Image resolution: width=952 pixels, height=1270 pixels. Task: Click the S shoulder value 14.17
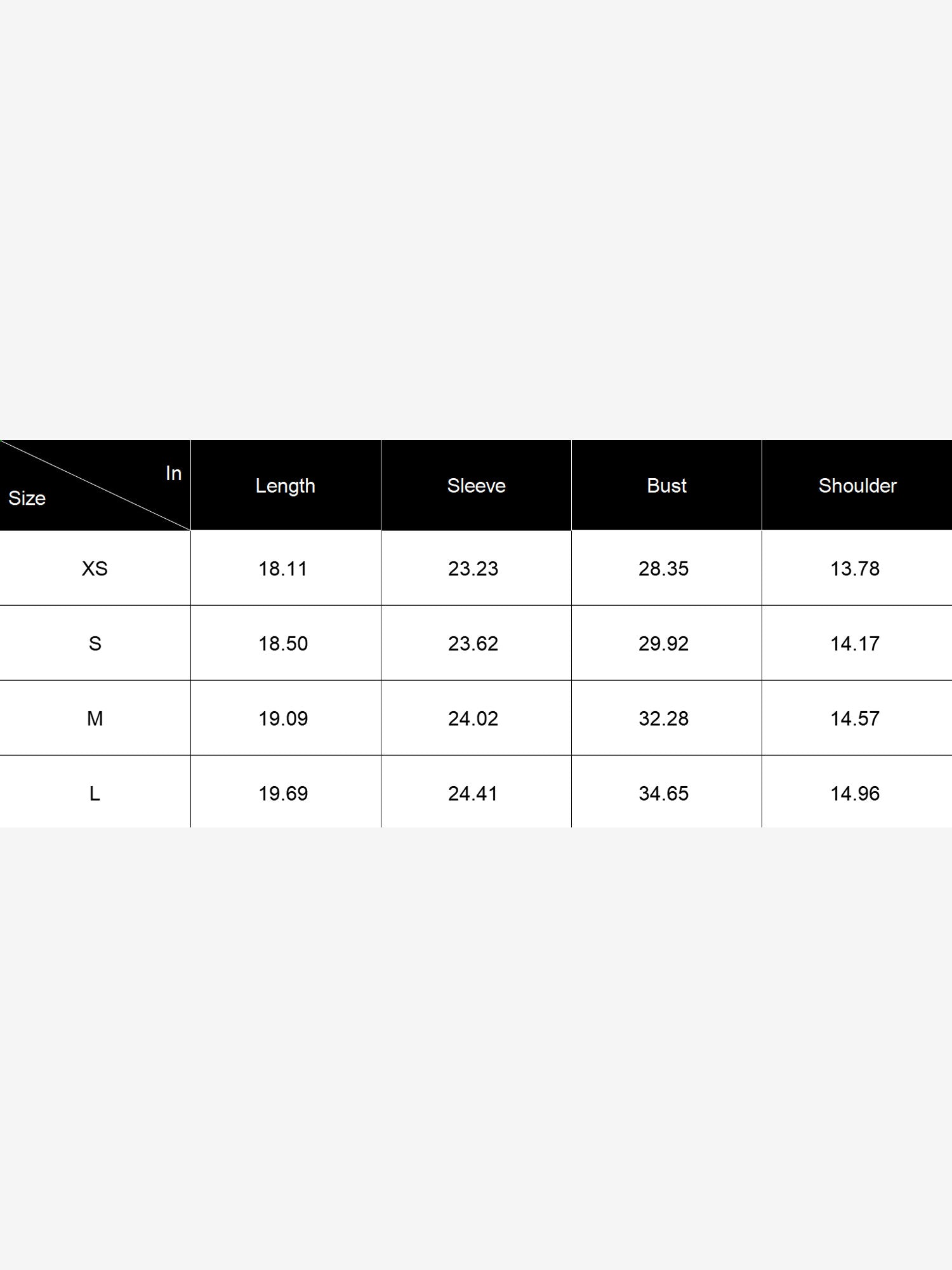tap(855, 643)
